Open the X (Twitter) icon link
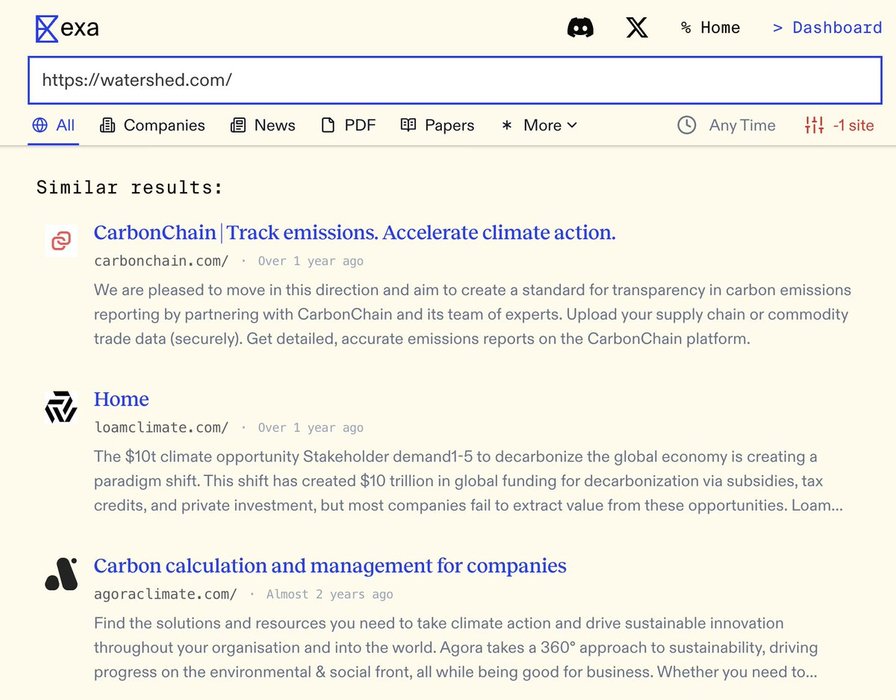 [637, 27]
